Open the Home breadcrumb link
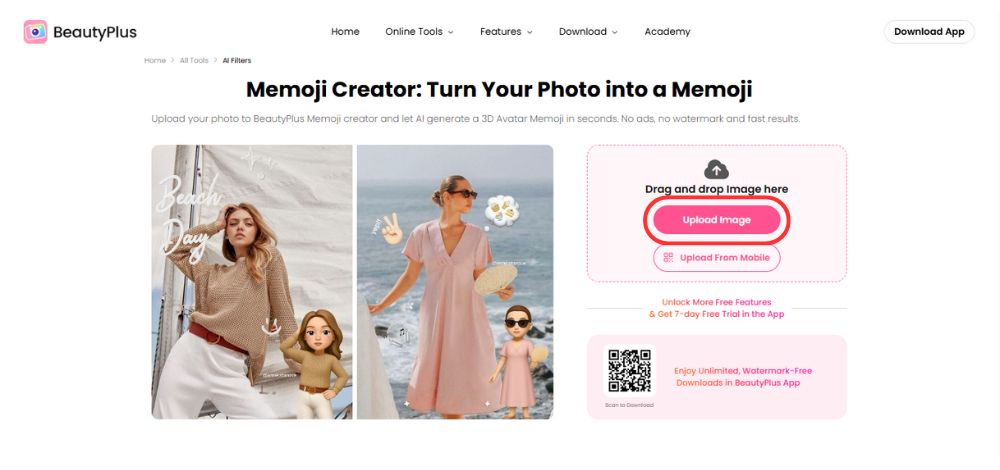This screenshot has height=470, width=1000. (155, 61)
